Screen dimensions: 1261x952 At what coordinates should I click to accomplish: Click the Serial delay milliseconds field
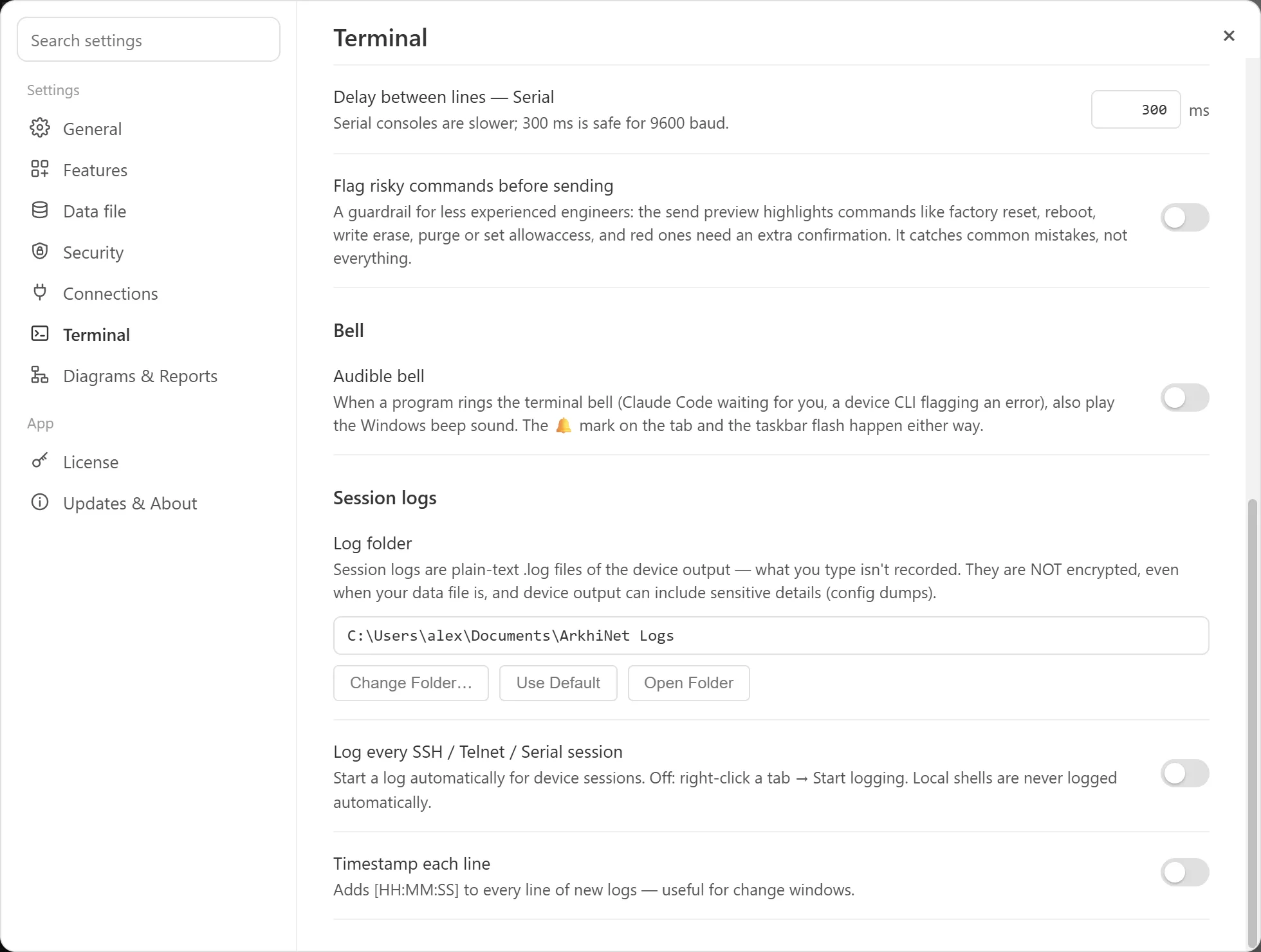[1136, 110]
